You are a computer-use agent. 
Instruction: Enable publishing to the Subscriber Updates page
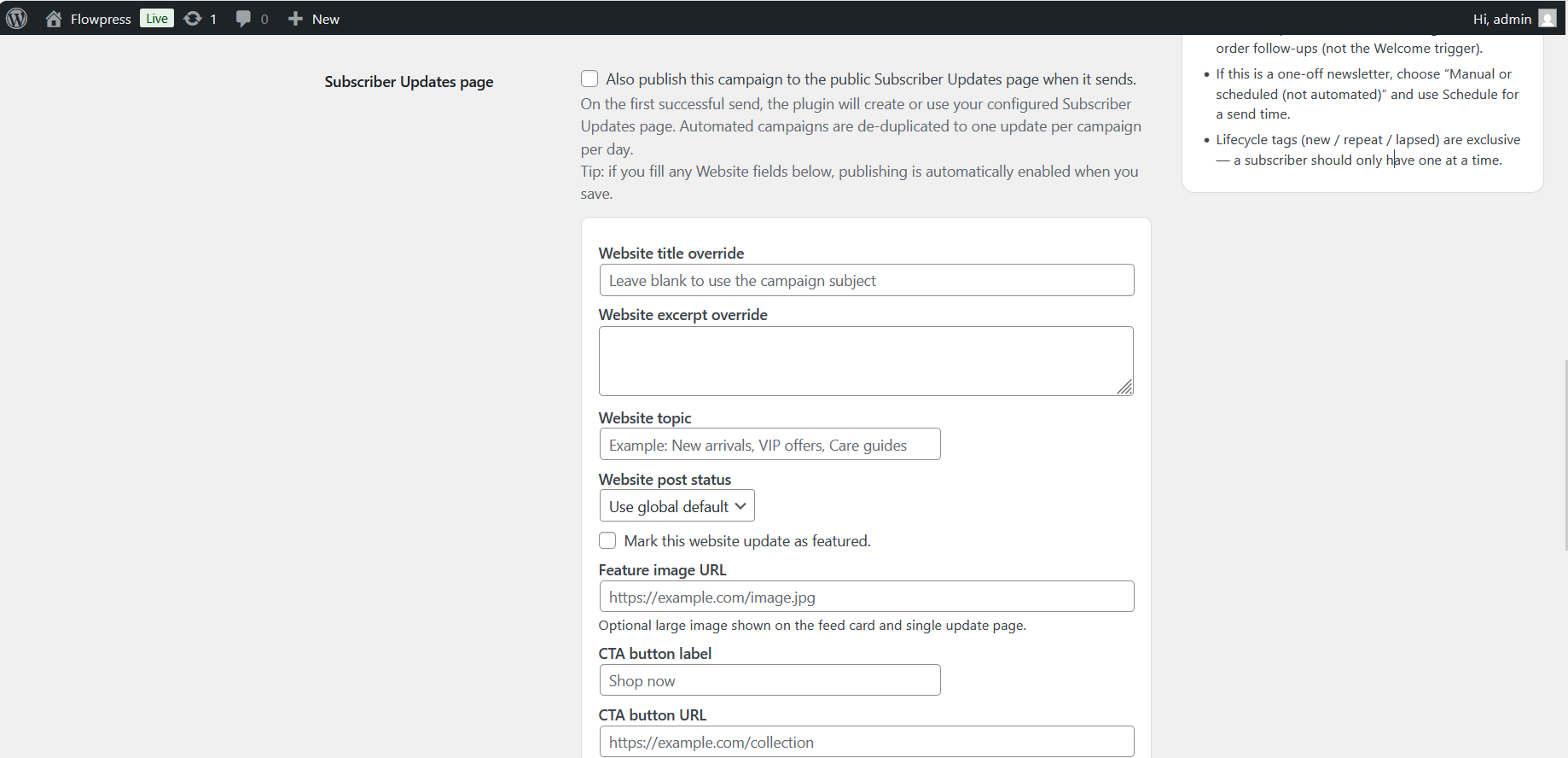pos(589,79)
